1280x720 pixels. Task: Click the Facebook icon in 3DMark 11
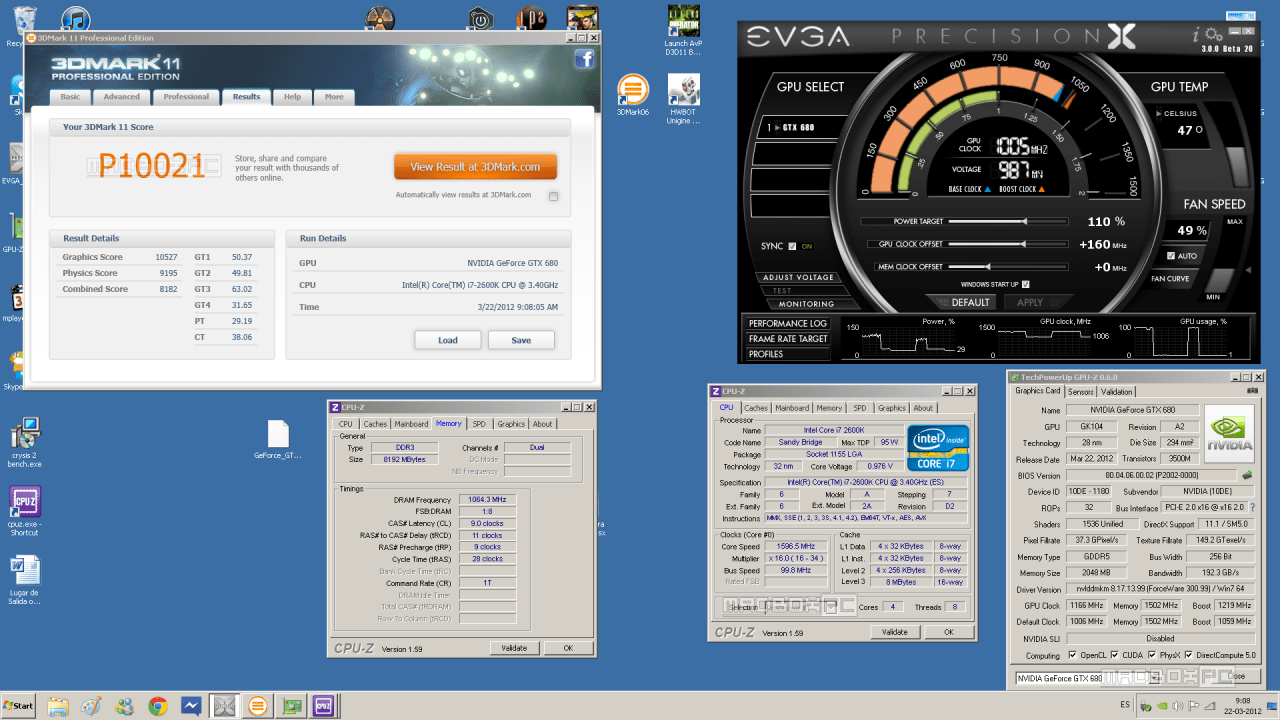click(x=585, y=59)
